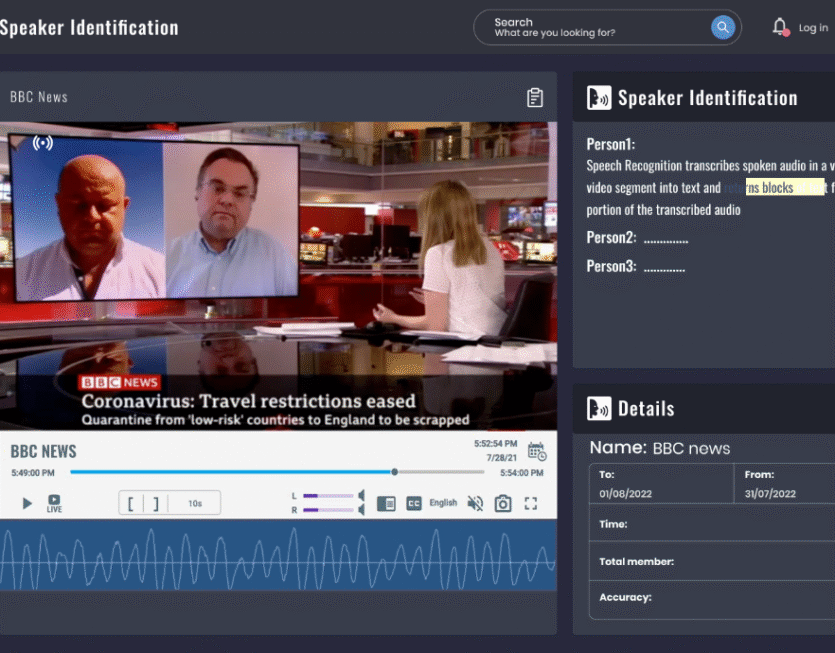The image size is (835, 653).
Task: Click the audio waveform display
Action: (x=278, y=556)
